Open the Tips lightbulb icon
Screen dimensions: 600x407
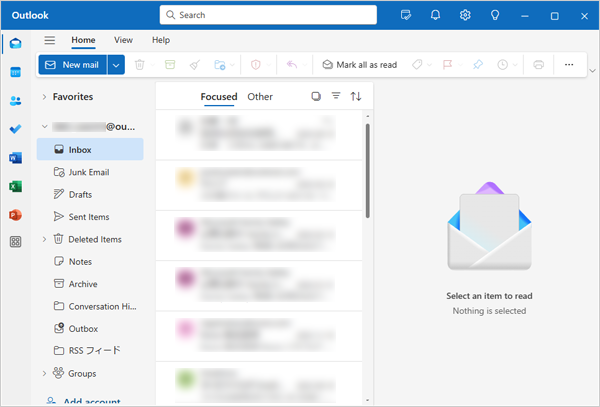[495, 15]
